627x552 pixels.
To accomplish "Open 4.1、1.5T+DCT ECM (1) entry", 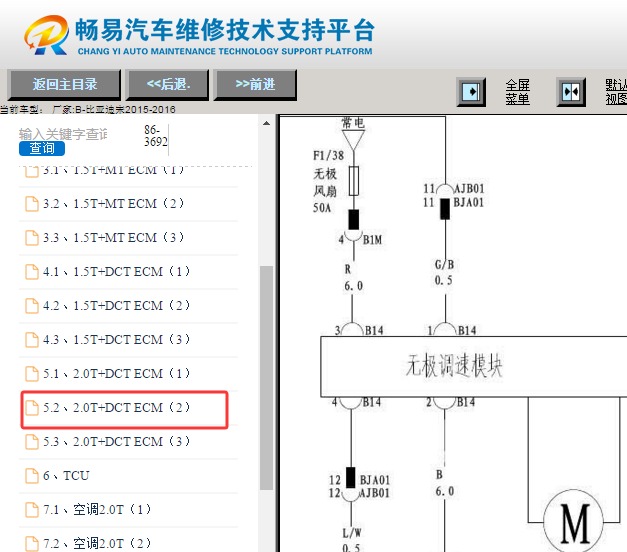I will [x=129, y=272].
